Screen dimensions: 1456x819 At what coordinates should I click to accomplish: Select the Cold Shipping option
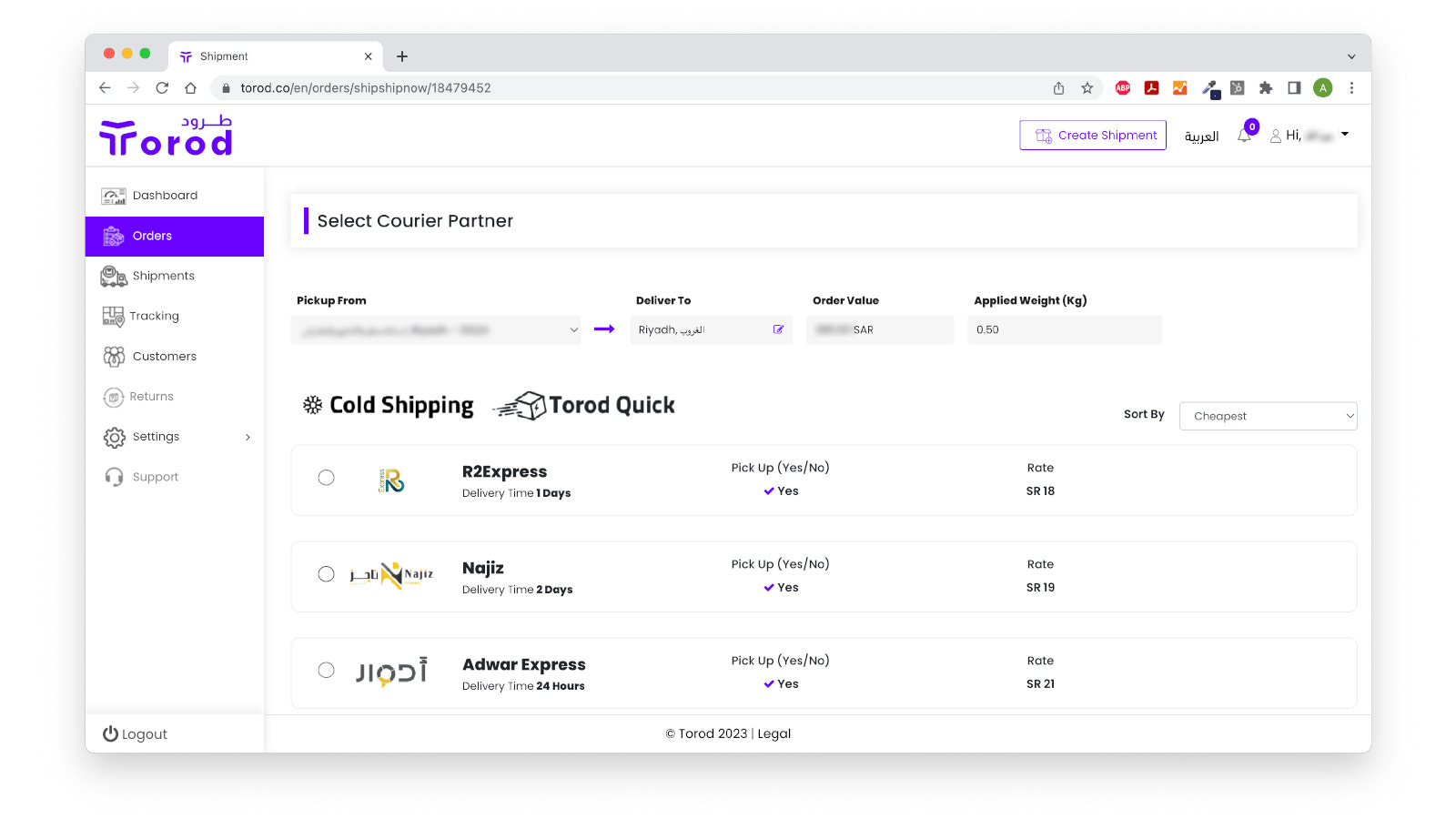(x=389, y=405)
